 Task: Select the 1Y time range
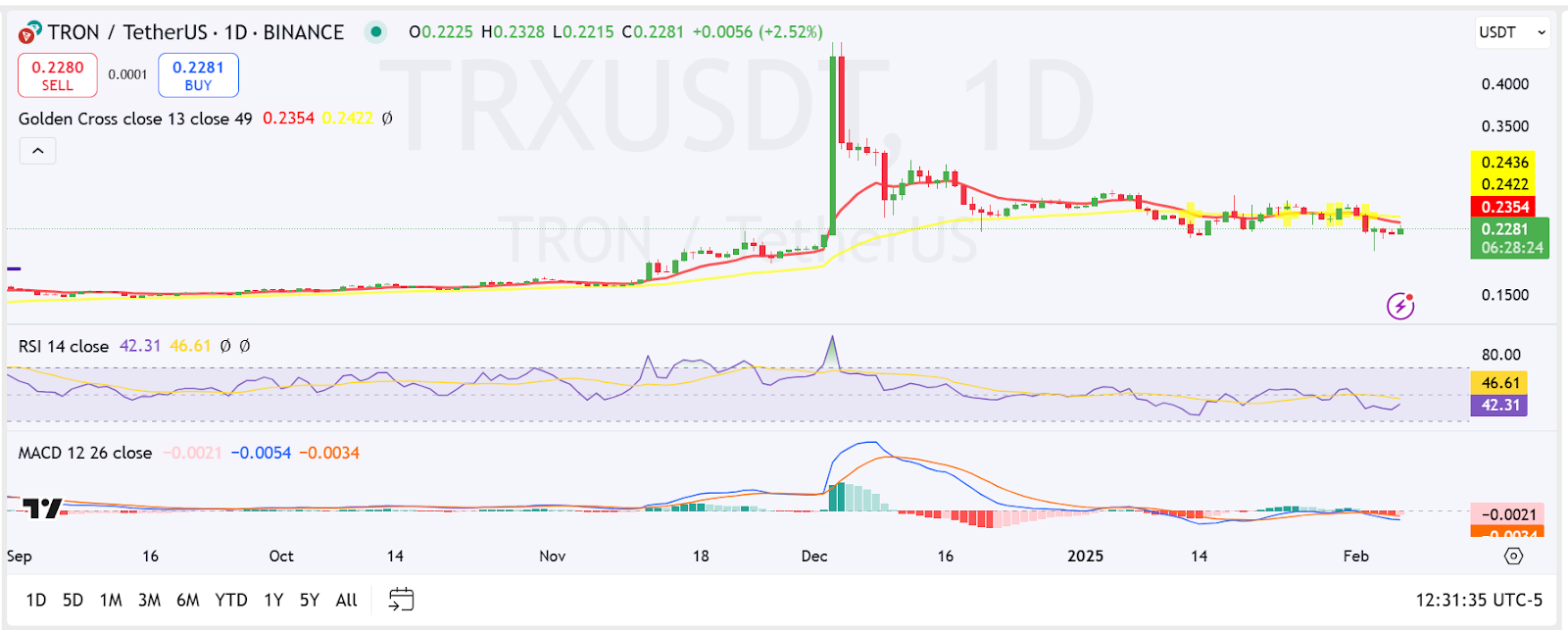click(x=273, y=600)
